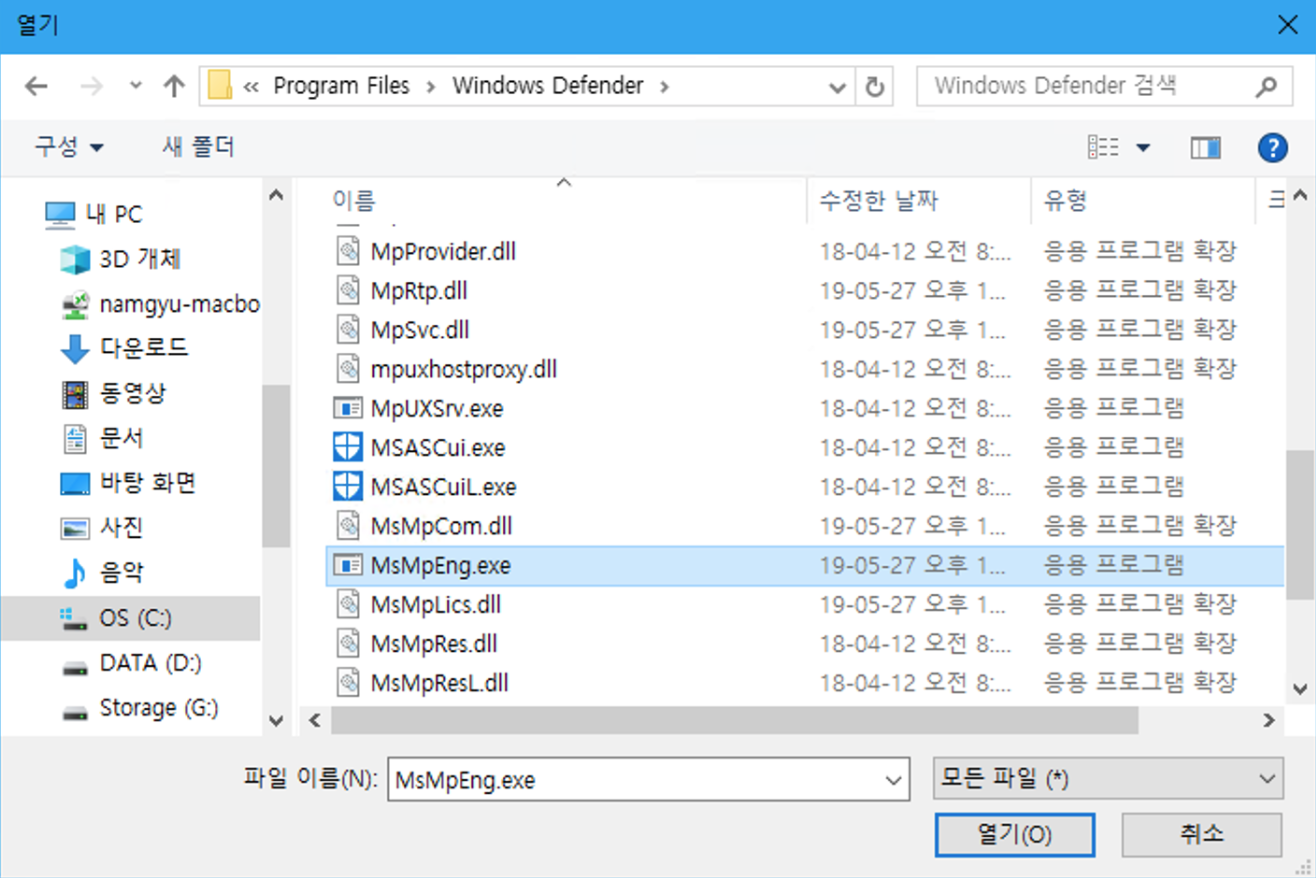Select the Storage (G:) drive
Viewport: 1316px width, 878px height.
[x=140, y=708]
